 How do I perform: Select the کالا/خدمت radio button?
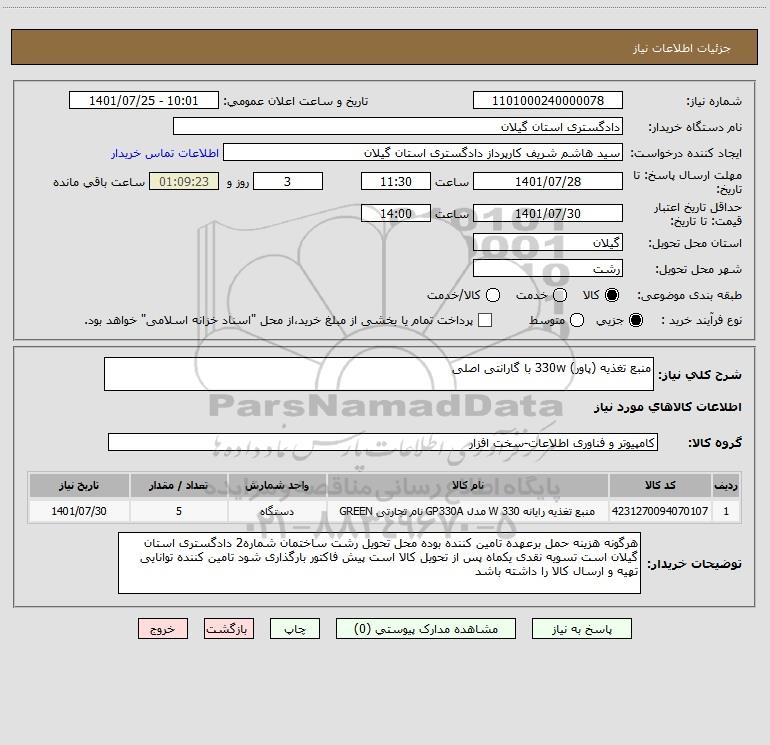point(493,295)
